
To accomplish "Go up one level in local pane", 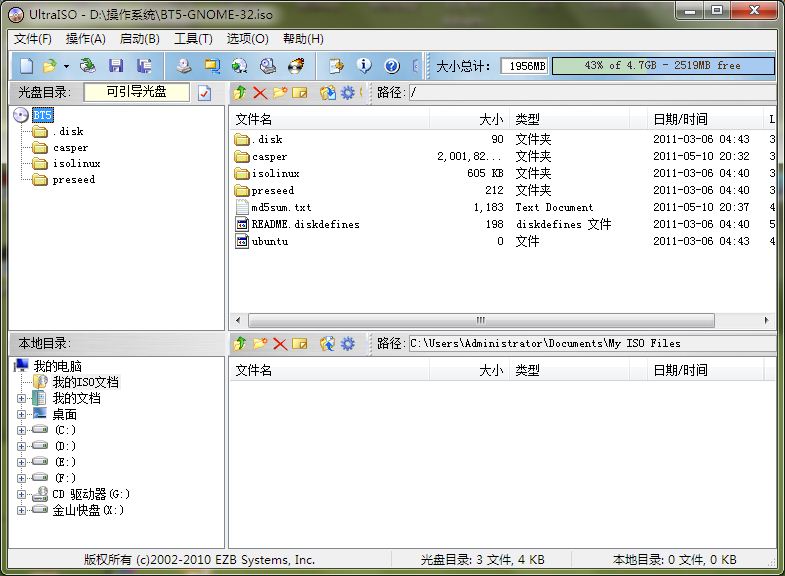I will click(x=240, y=344).
